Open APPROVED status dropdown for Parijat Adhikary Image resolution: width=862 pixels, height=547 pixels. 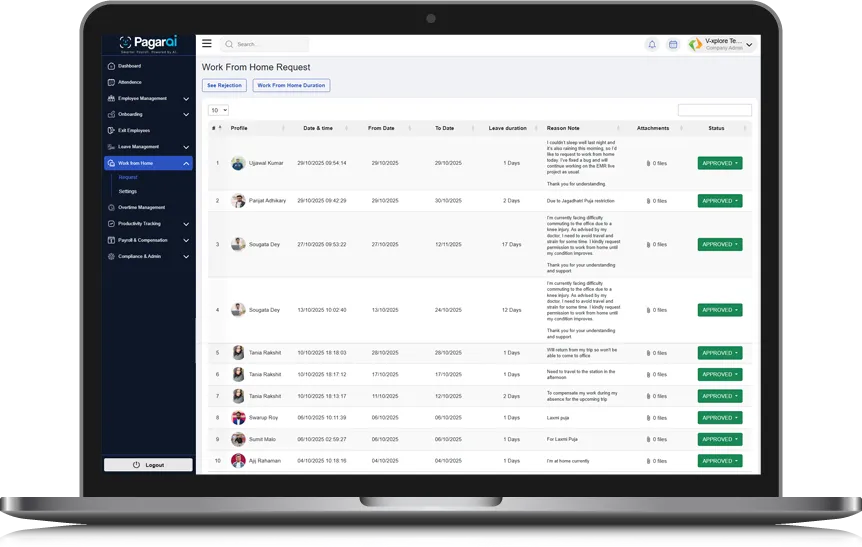coord(720,201)
